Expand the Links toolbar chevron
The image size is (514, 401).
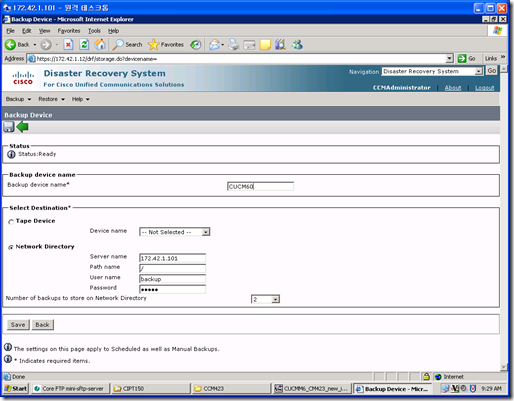point(503,57)
